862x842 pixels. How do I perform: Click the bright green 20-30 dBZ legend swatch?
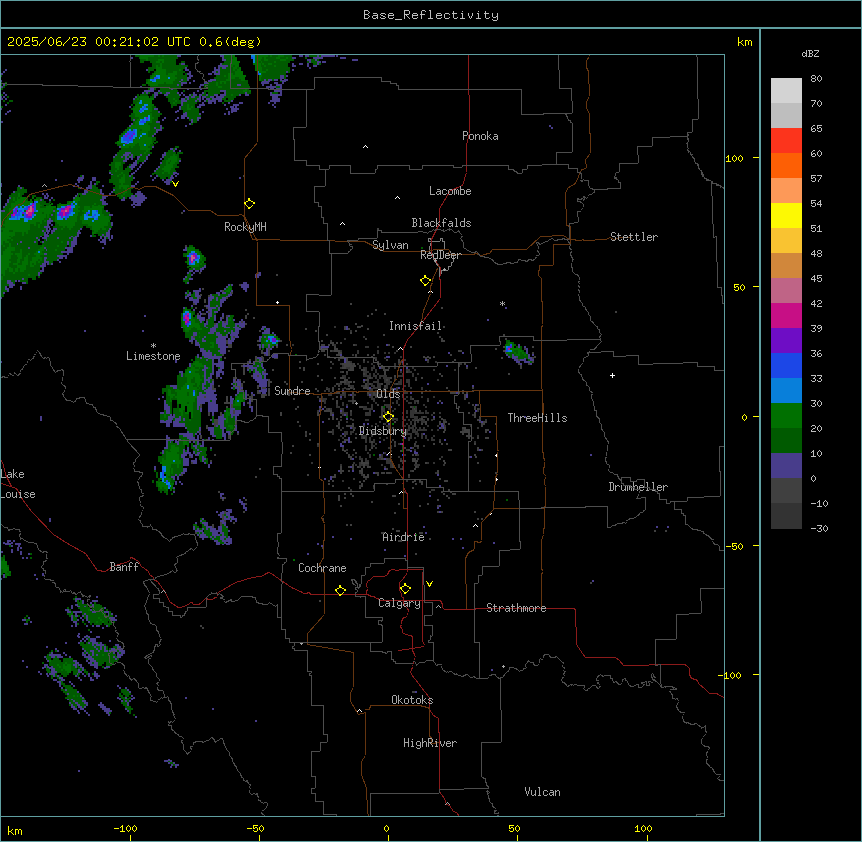[786, 416]
